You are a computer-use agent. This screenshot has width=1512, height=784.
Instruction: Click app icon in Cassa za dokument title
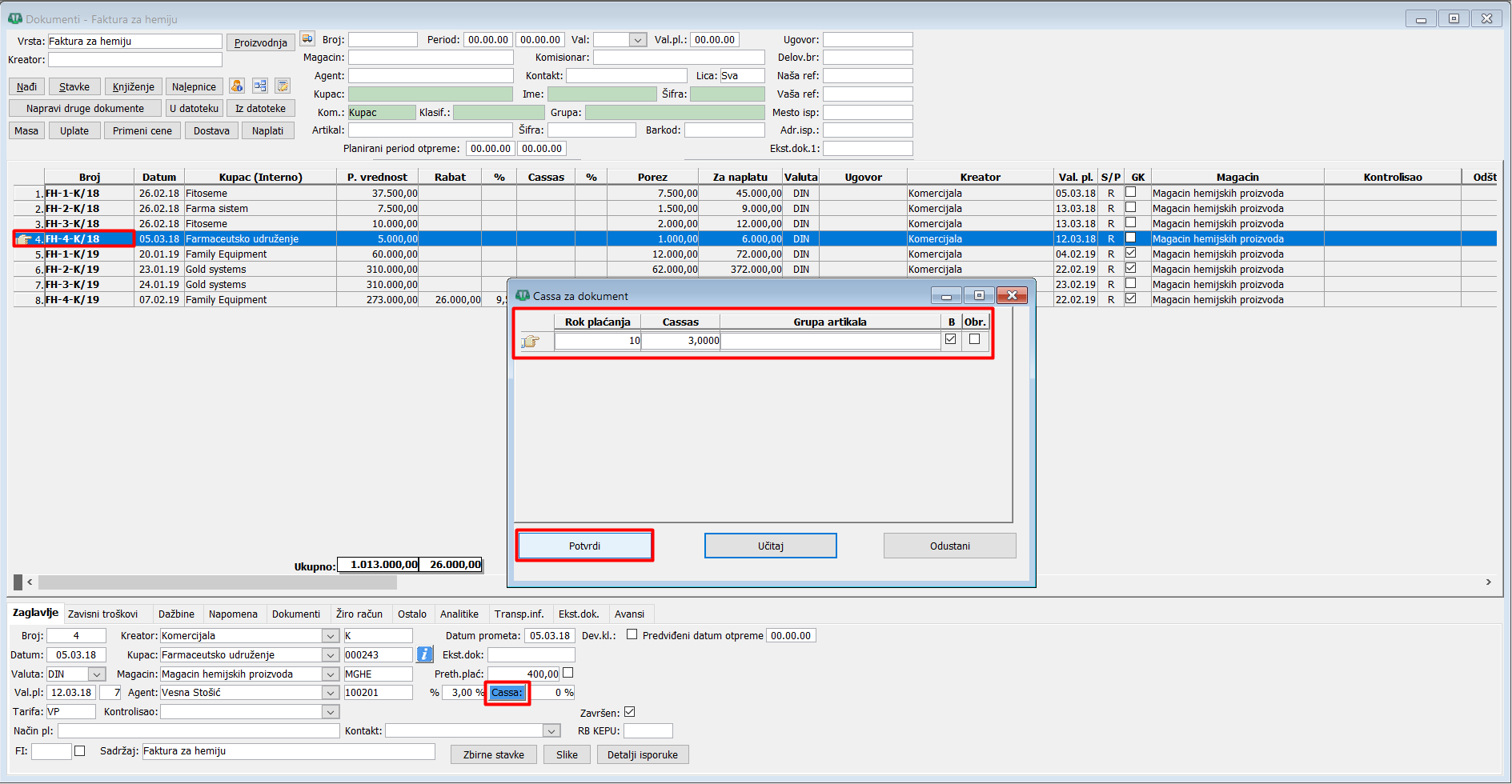(x=523, y=296)
